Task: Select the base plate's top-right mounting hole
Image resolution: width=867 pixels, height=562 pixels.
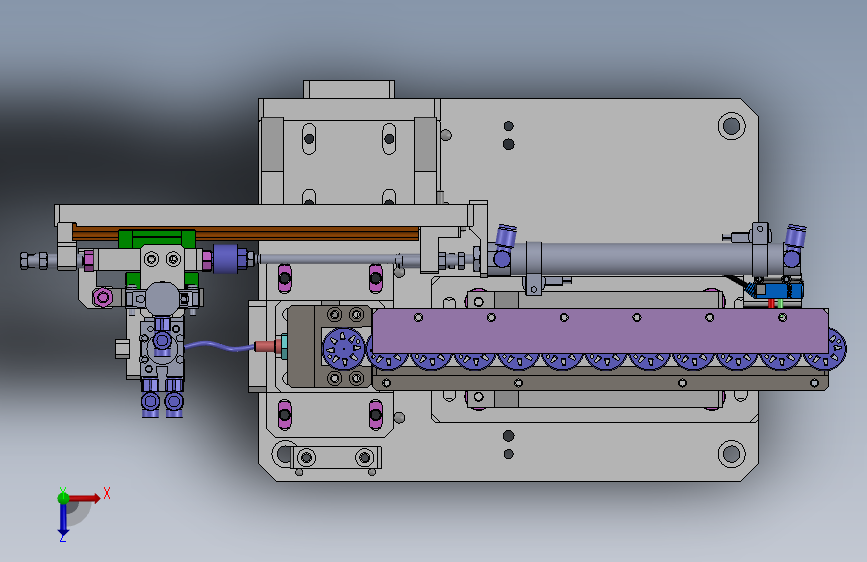Action: 732,126
